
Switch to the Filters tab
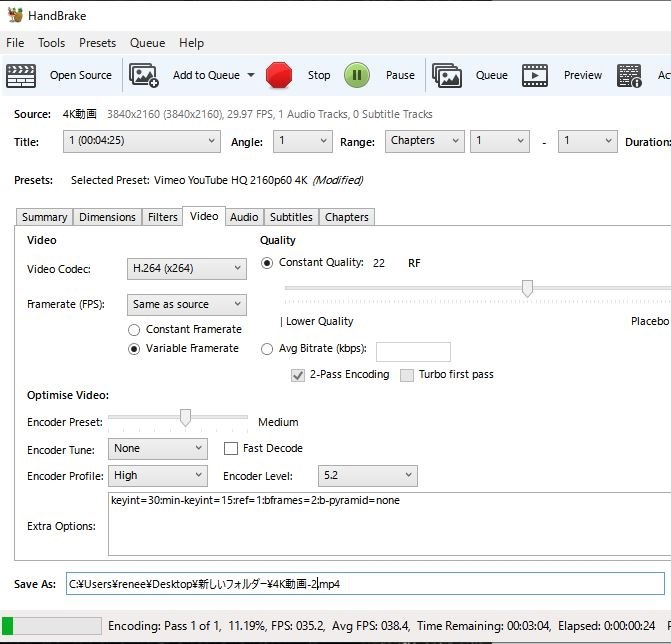pyautogui.click(x=162, y=217)
